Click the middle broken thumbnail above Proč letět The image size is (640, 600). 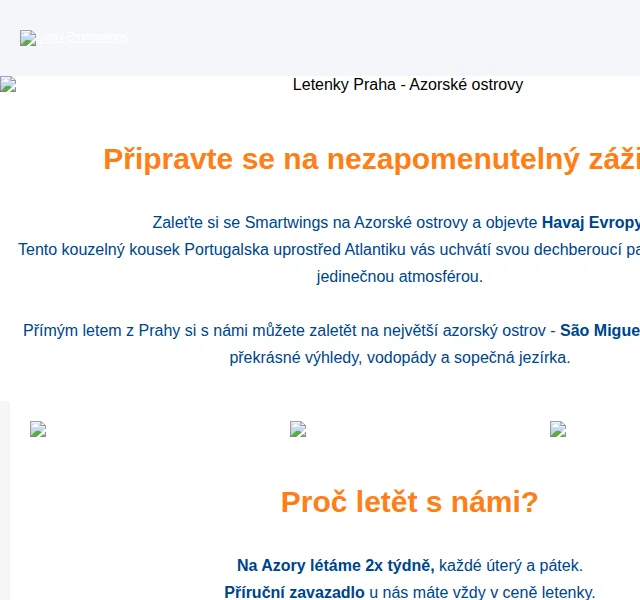[x=298, y=429]
